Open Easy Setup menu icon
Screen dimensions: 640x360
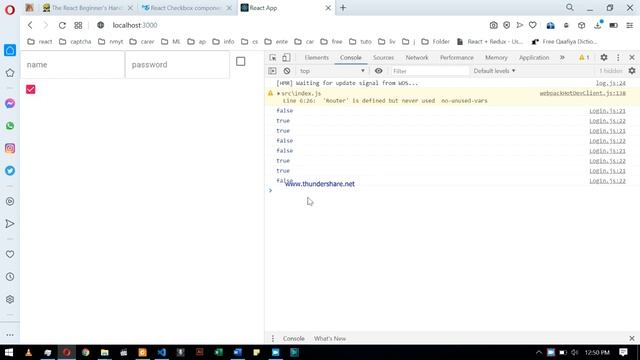click(630, 25)
